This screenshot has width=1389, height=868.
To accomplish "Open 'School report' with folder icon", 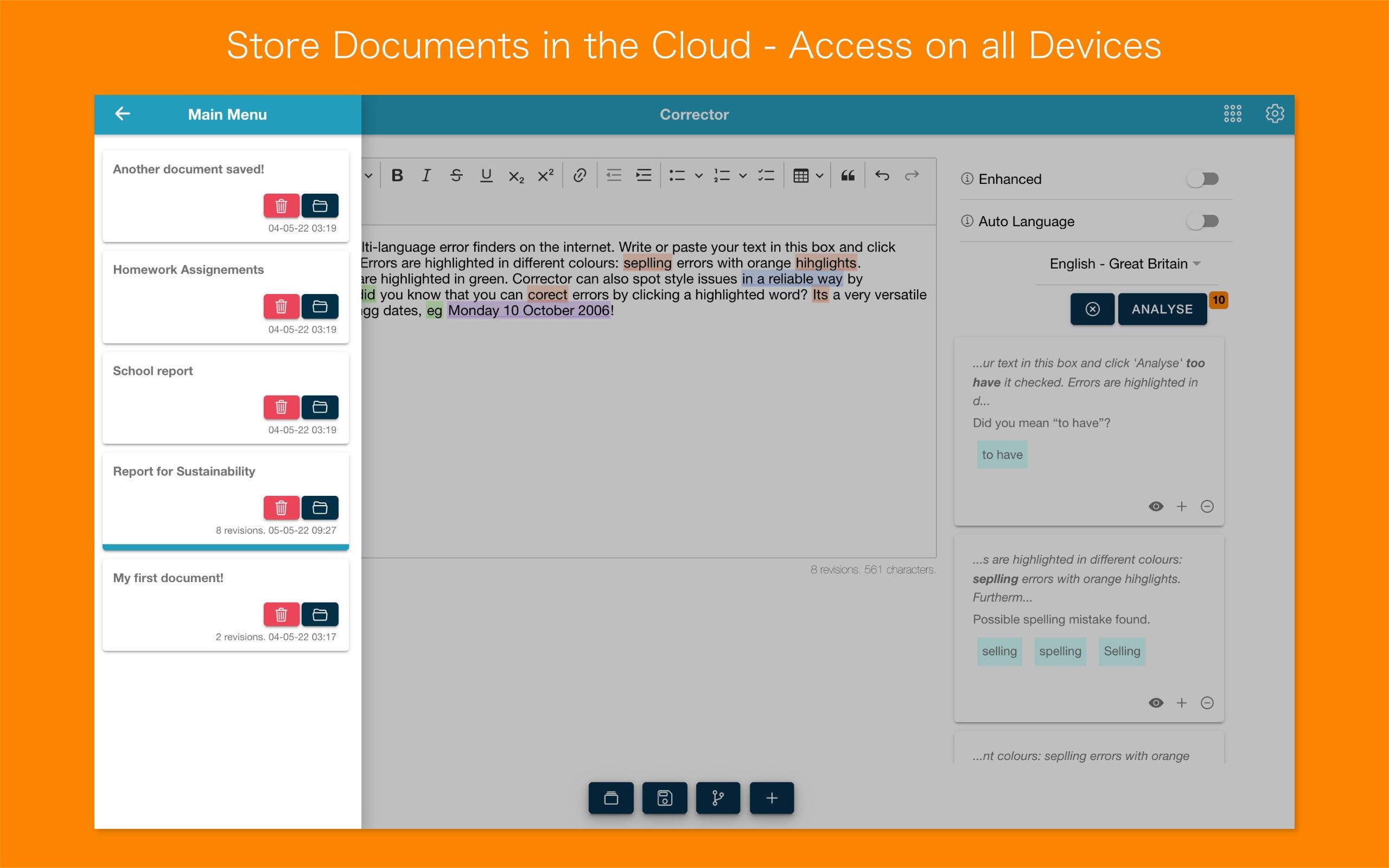I will pyautogui.click(x=320, y=407).
